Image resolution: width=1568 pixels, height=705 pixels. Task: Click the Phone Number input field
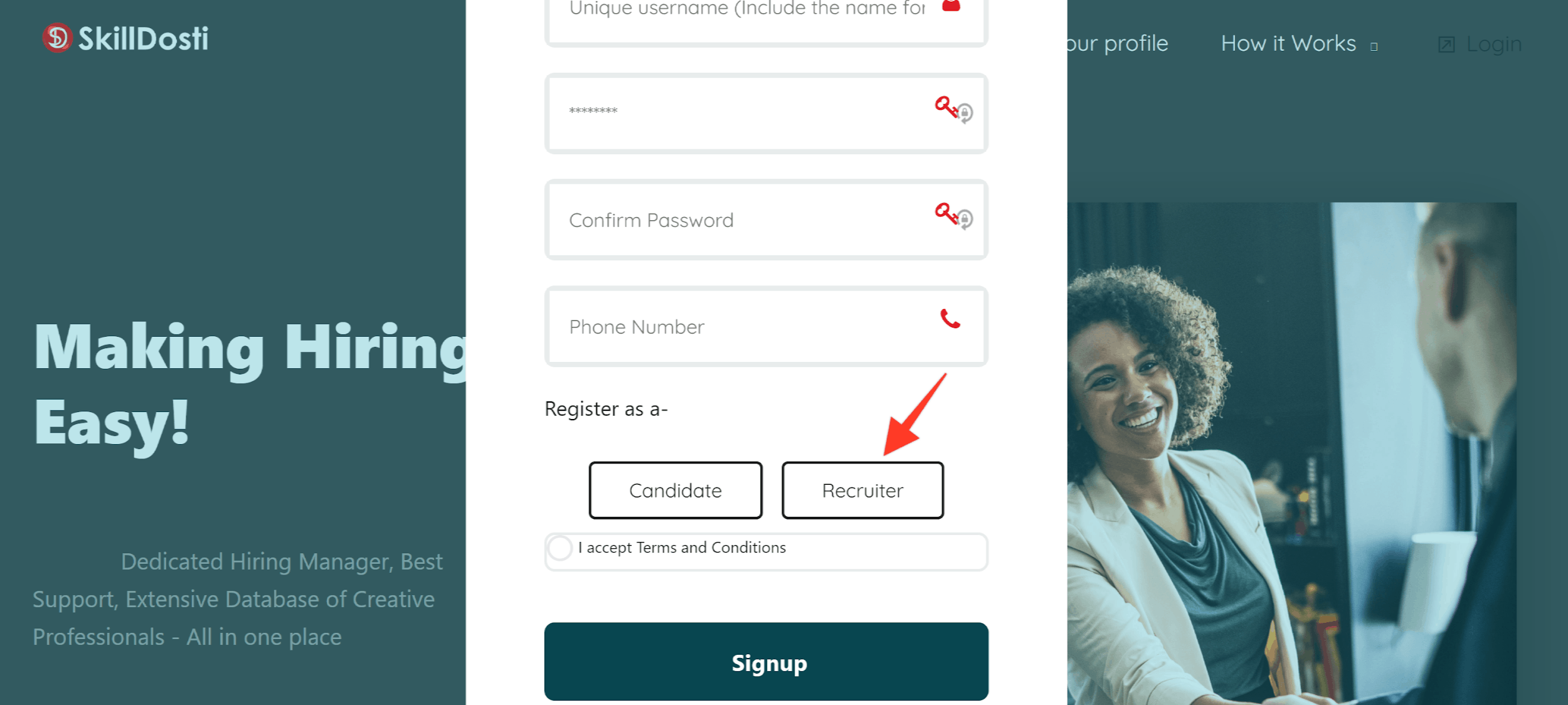[x=765, y=326]
